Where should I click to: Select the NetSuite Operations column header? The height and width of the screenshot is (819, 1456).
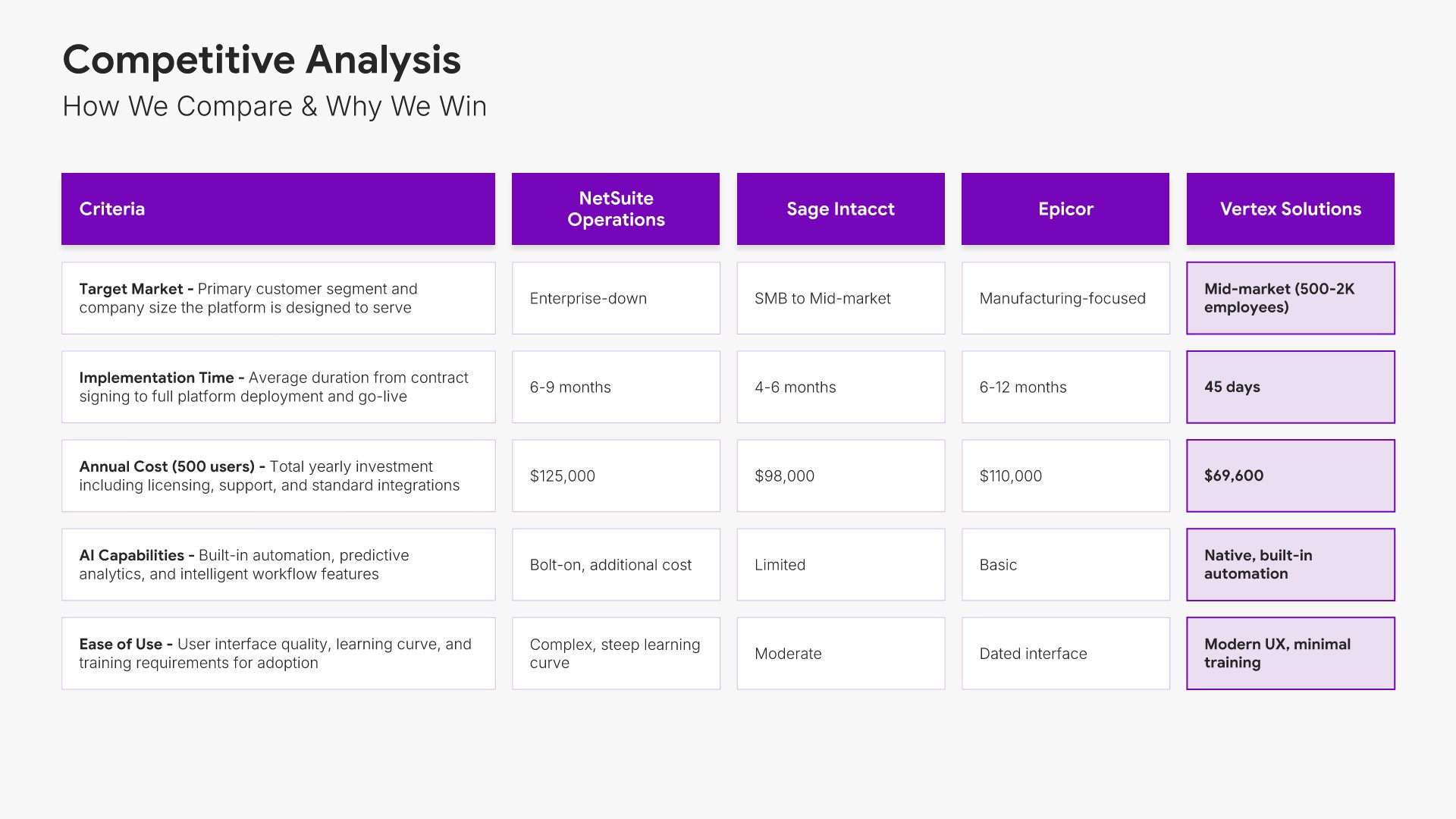[615, 209]
